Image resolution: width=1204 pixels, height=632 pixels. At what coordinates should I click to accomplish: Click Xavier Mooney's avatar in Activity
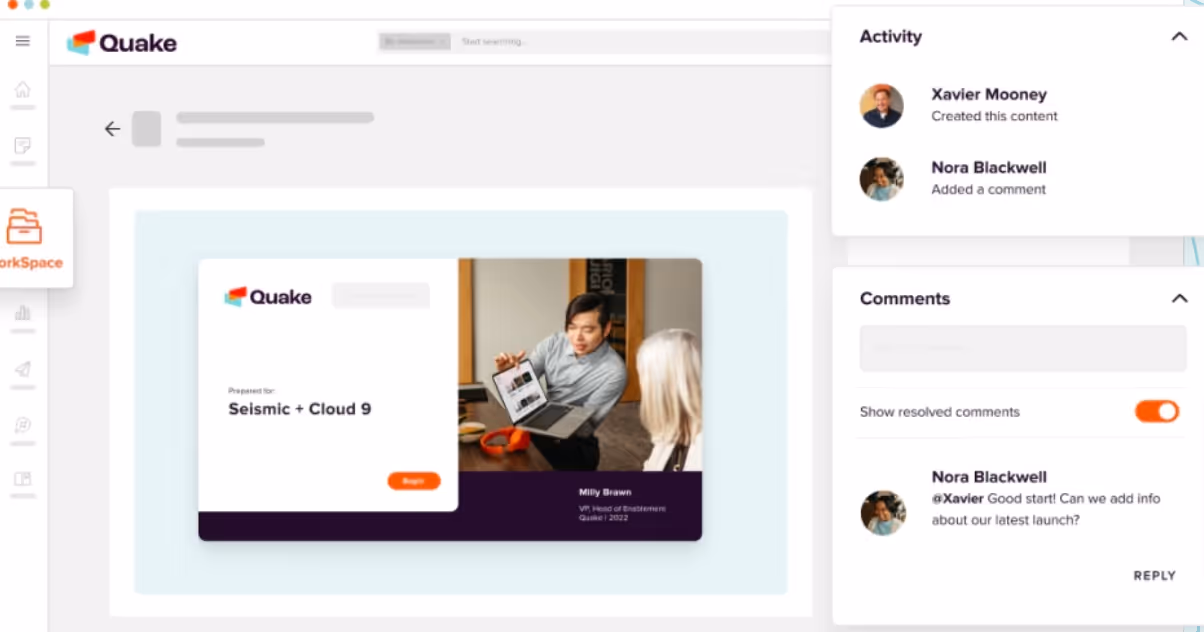tap(882, 106)
